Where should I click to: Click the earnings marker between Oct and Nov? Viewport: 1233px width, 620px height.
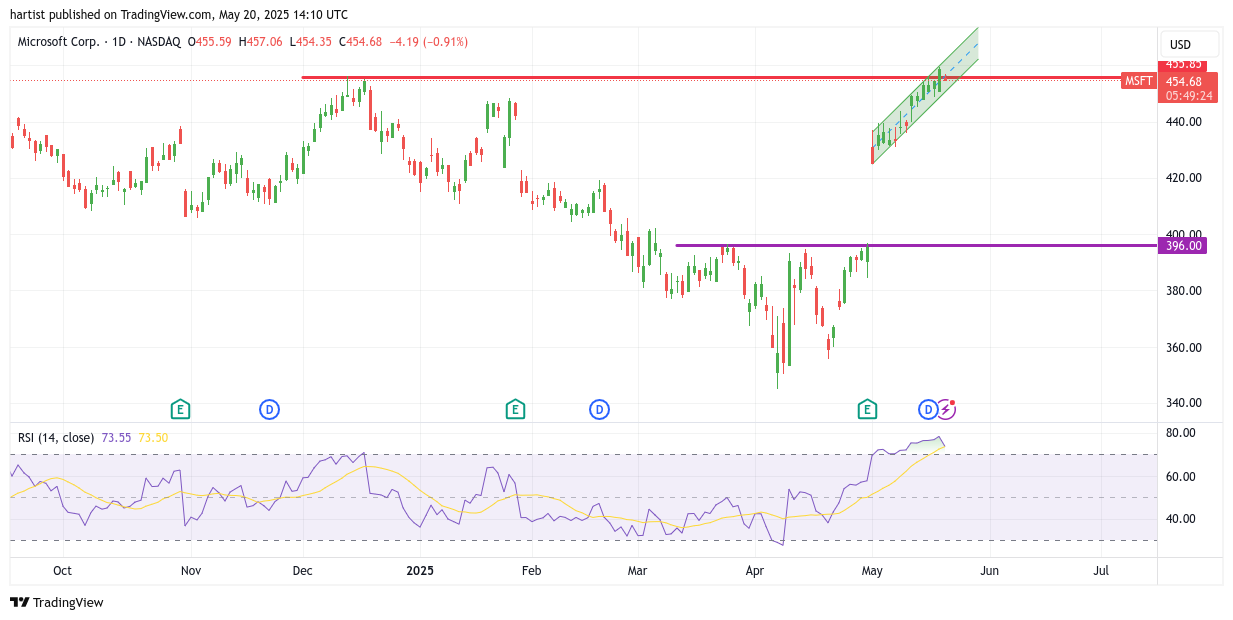pos(180,409)
